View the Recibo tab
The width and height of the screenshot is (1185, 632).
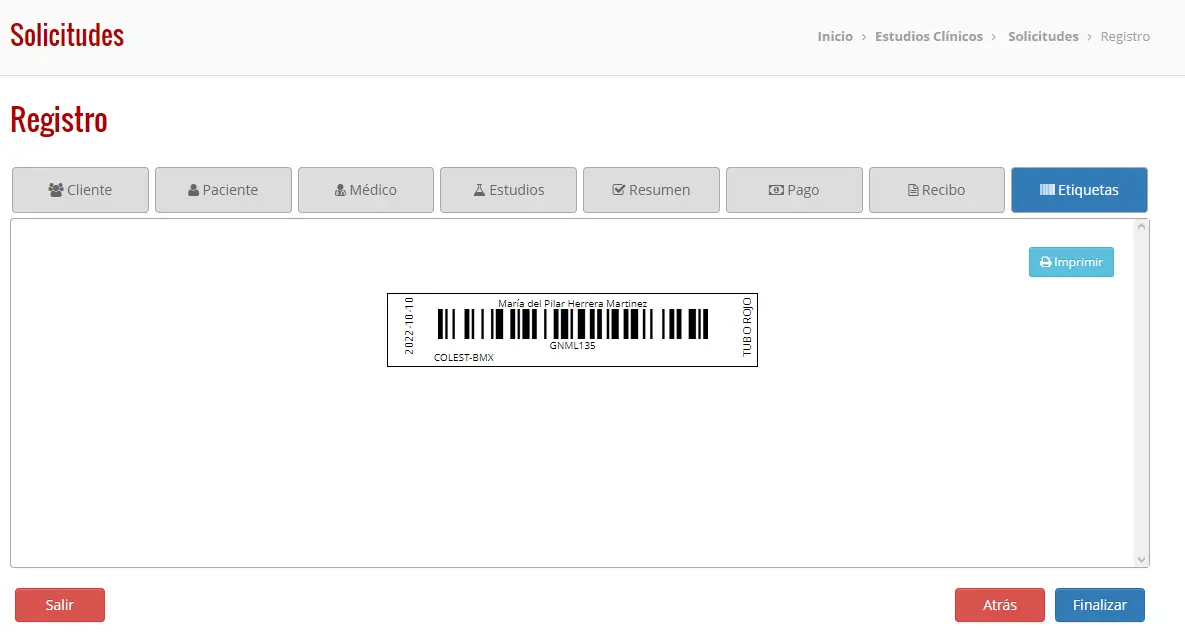937,190
